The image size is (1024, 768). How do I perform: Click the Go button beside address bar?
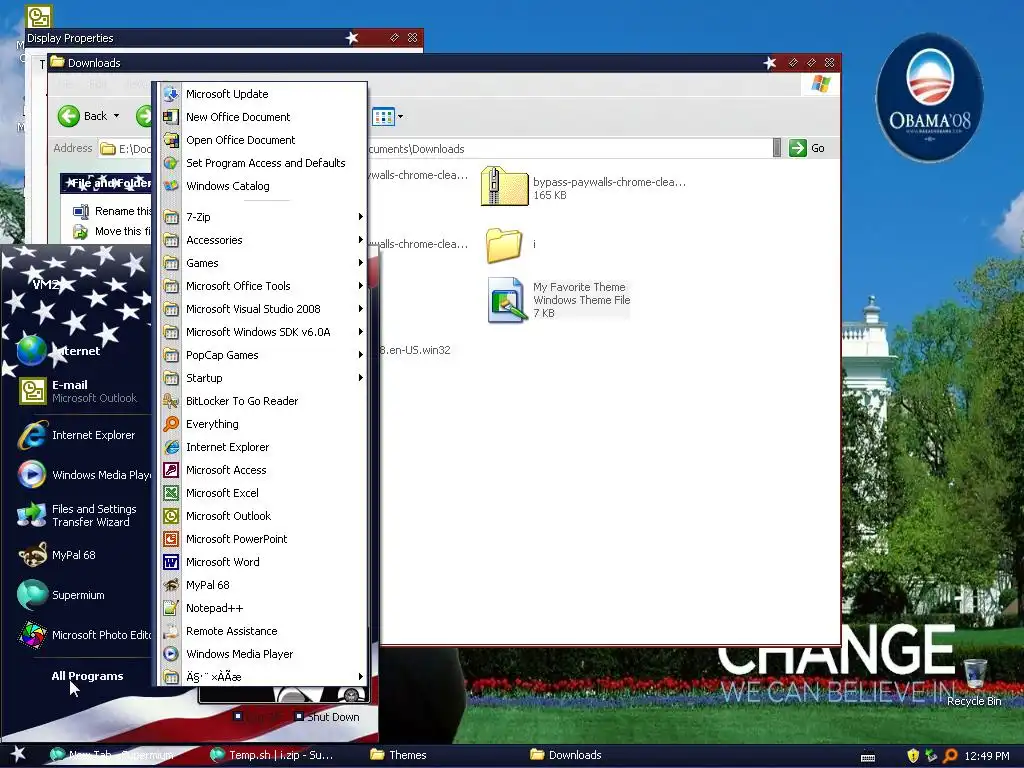click(x=807, y=148)
